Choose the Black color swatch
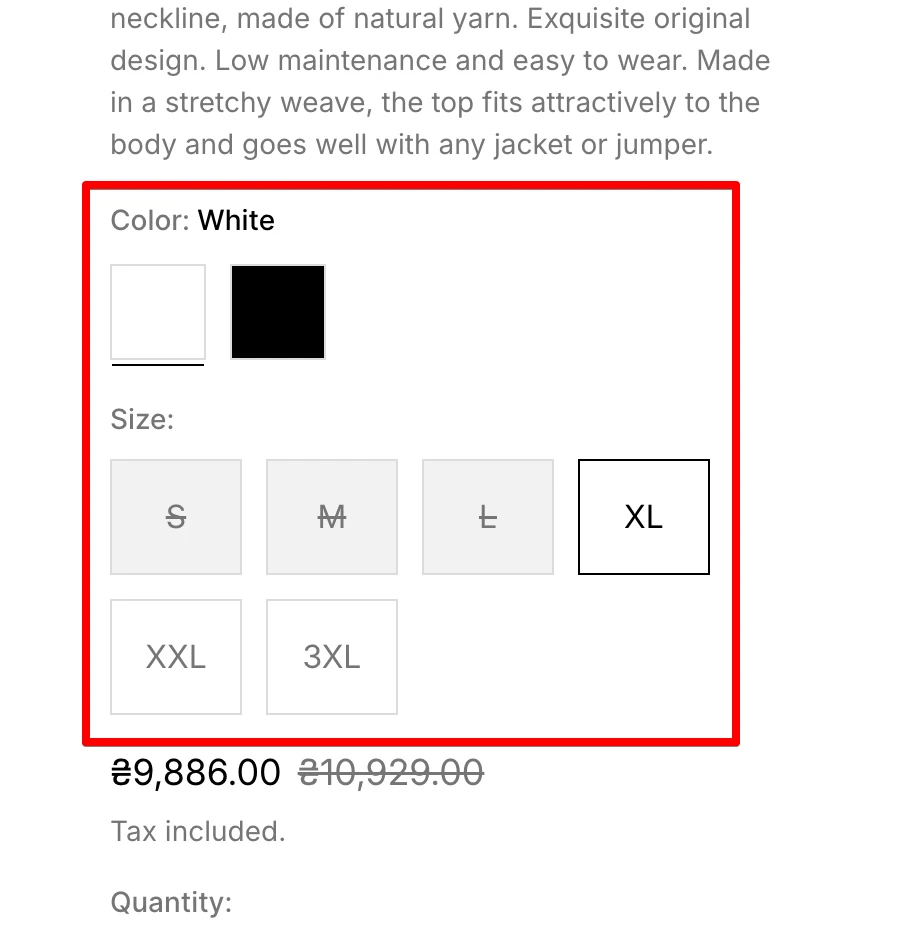This screenshot has height=936, width=906. point(278,312)
